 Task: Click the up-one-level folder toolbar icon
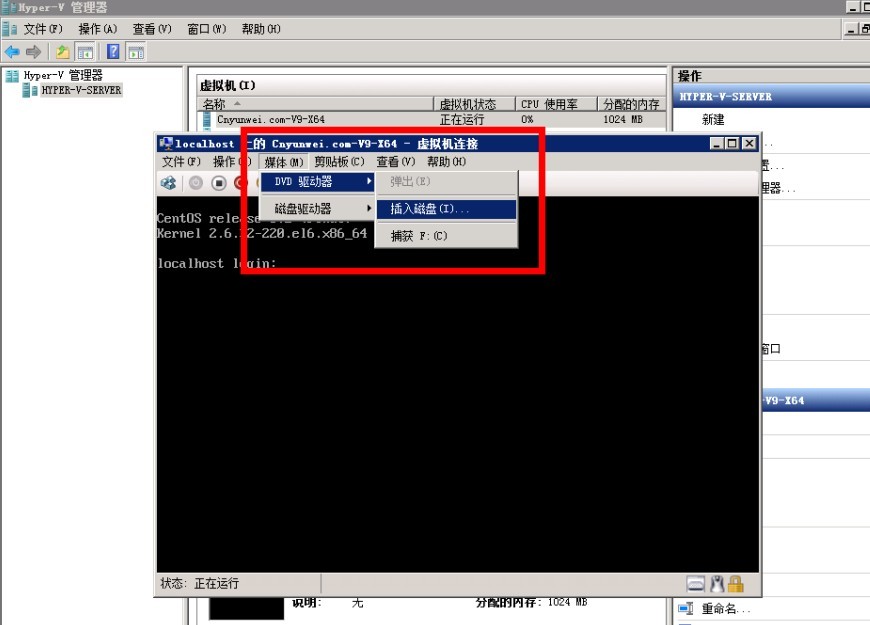click(x=62, y=52)
